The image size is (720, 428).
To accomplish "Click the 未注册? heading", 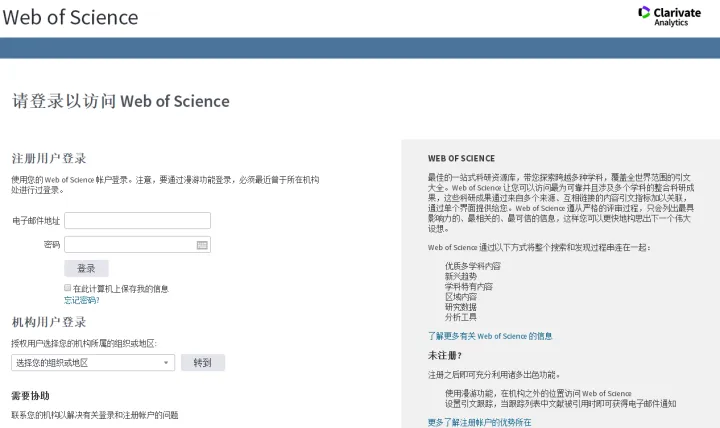I will 445,355.
